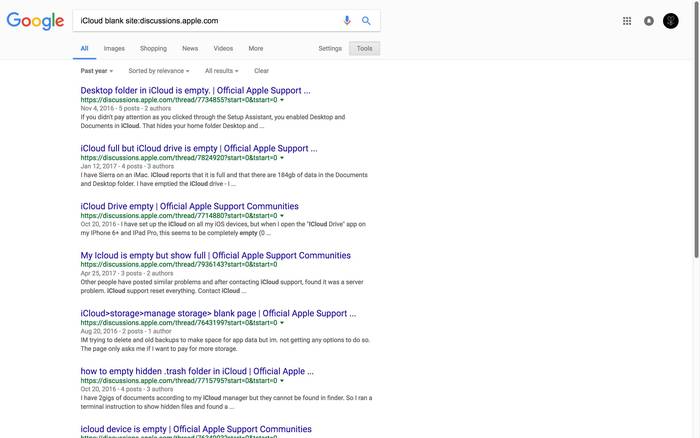700x438 pixels.
Task: Click 'Aug 20, 2016 - 2 posts - 1 author'
Action: [x=126, y=331]
